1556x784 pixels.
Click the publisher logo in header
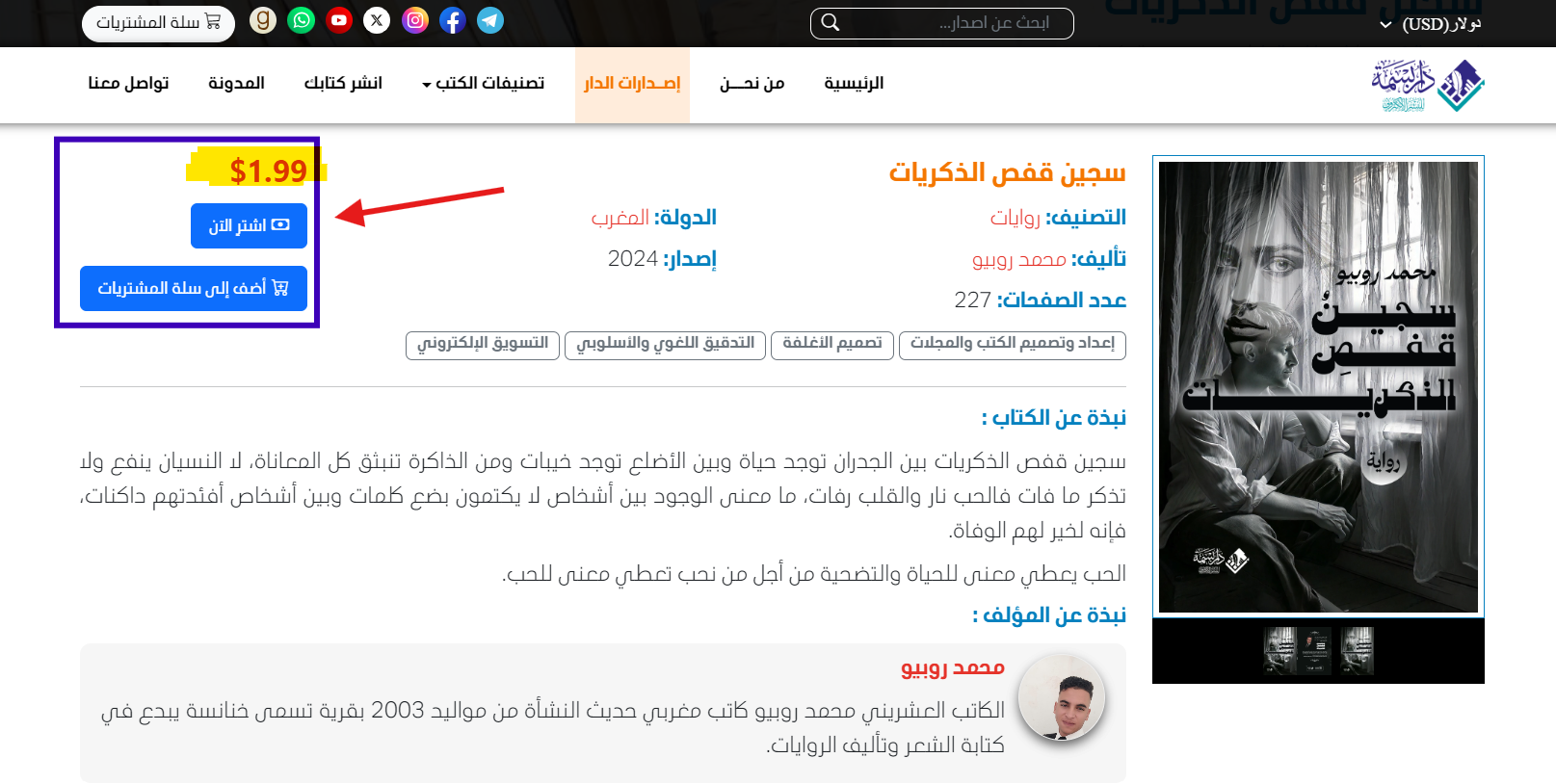[1428, 86]
